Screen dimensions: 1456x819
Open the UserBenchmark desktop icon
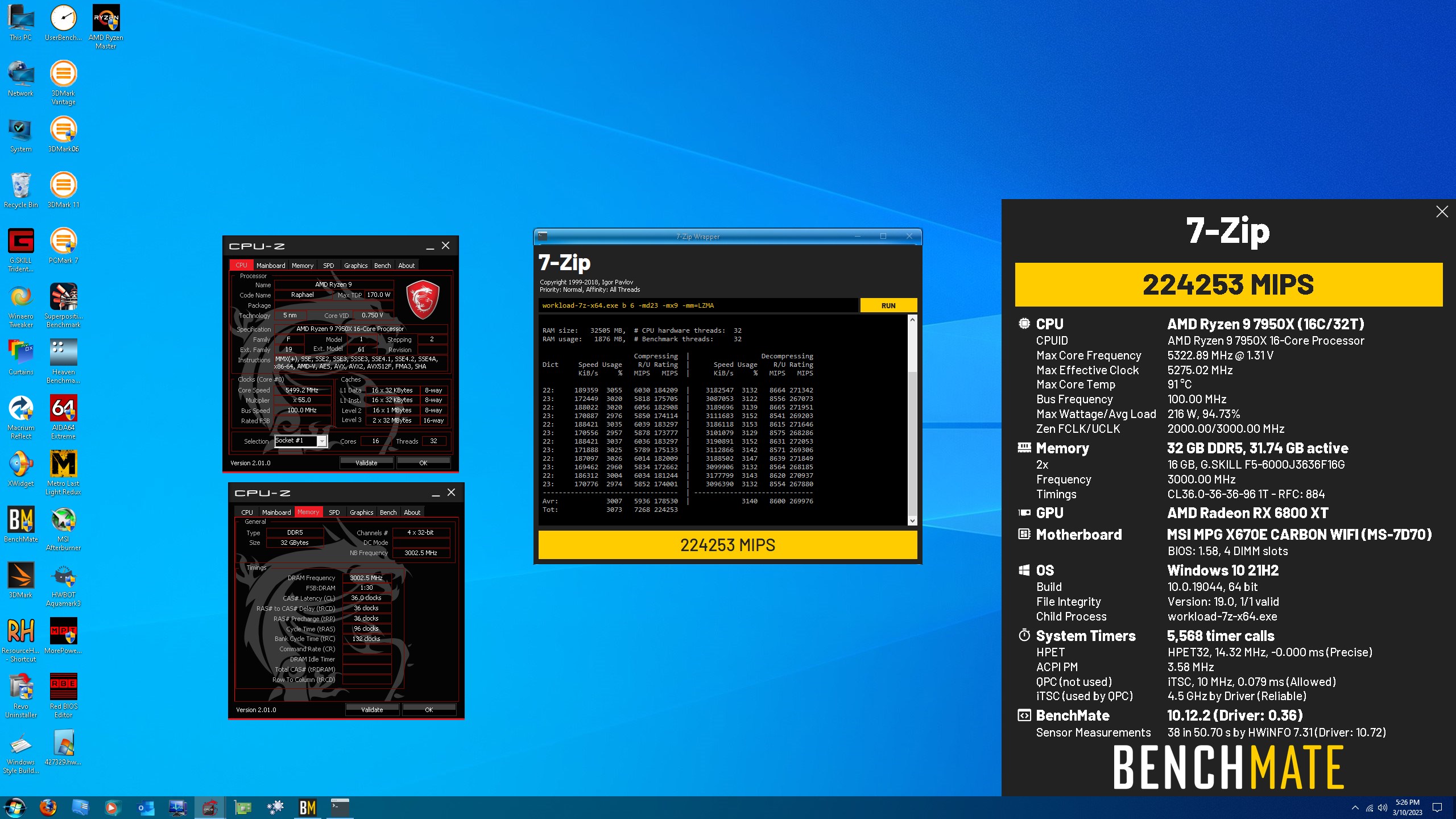pos(63,23)
